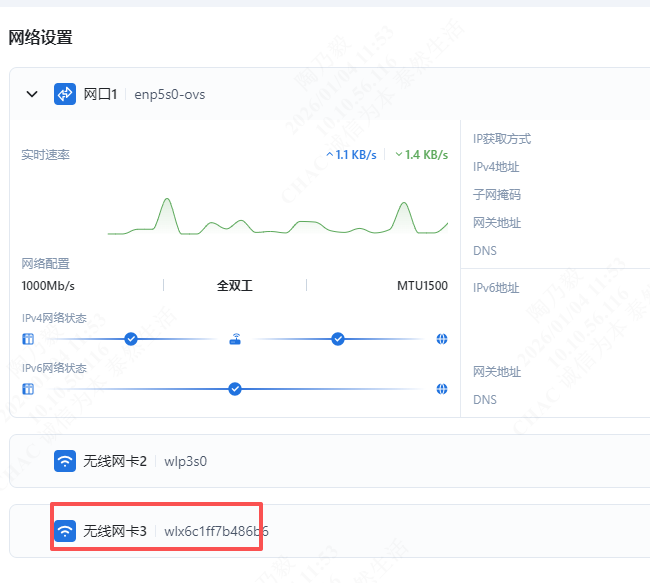Click the upload speed 1.1 KB/s

[x=352, y=155]
